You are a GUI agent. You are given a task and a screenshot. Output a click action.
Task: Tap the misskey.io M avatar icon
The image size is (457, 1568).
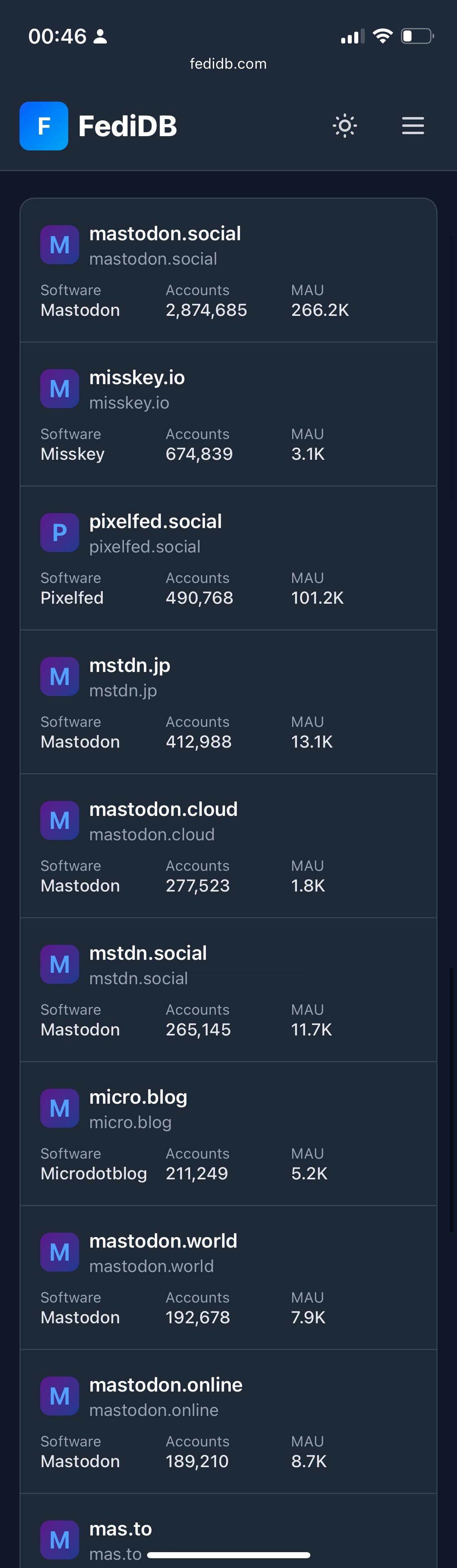coord(60,389)
